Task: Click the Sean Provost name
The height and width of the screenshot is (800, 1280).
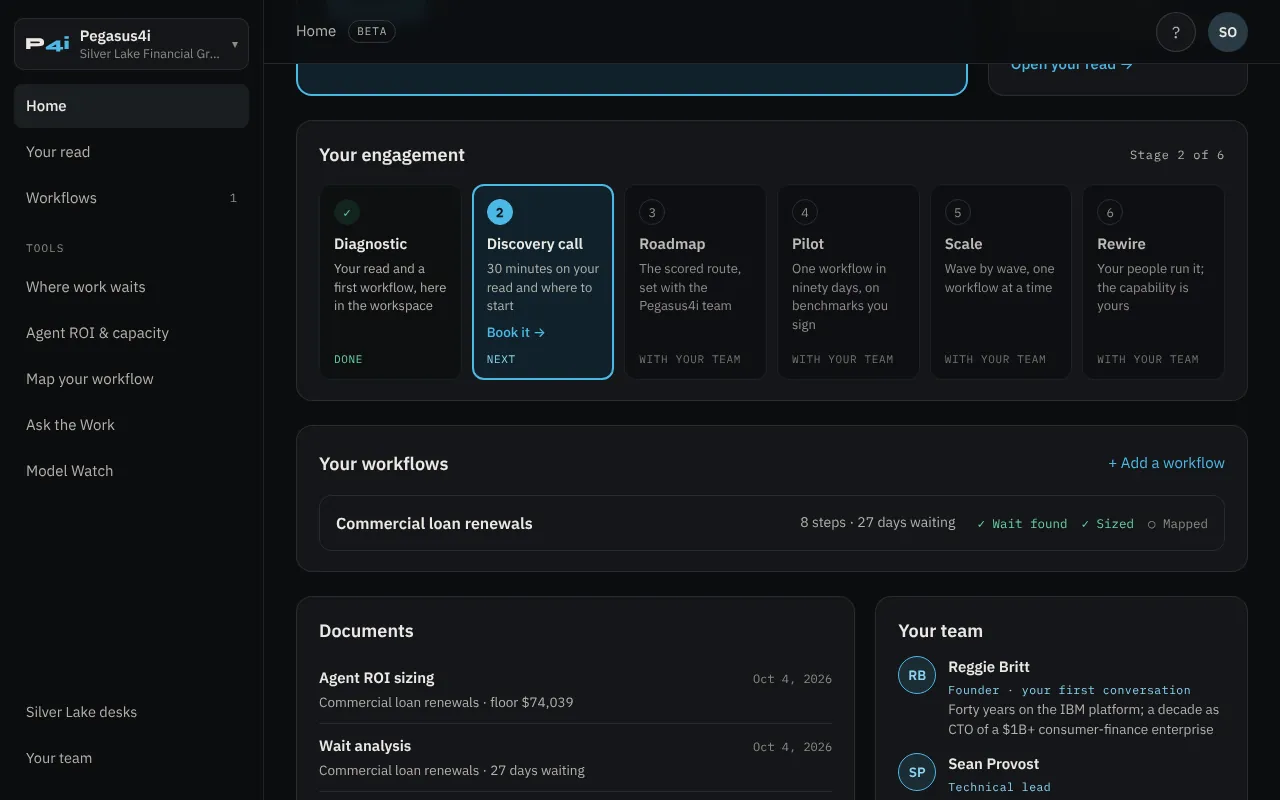Action: point(993,764)
